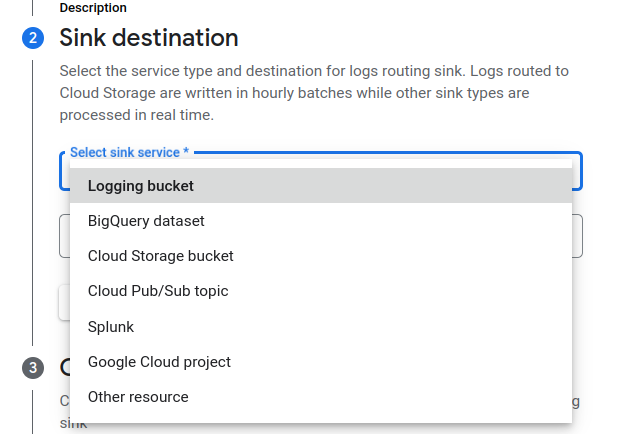Screen dimensions: 628x434
Task: Click the vertical stepper line under step 2
Action: coord(32,203)
